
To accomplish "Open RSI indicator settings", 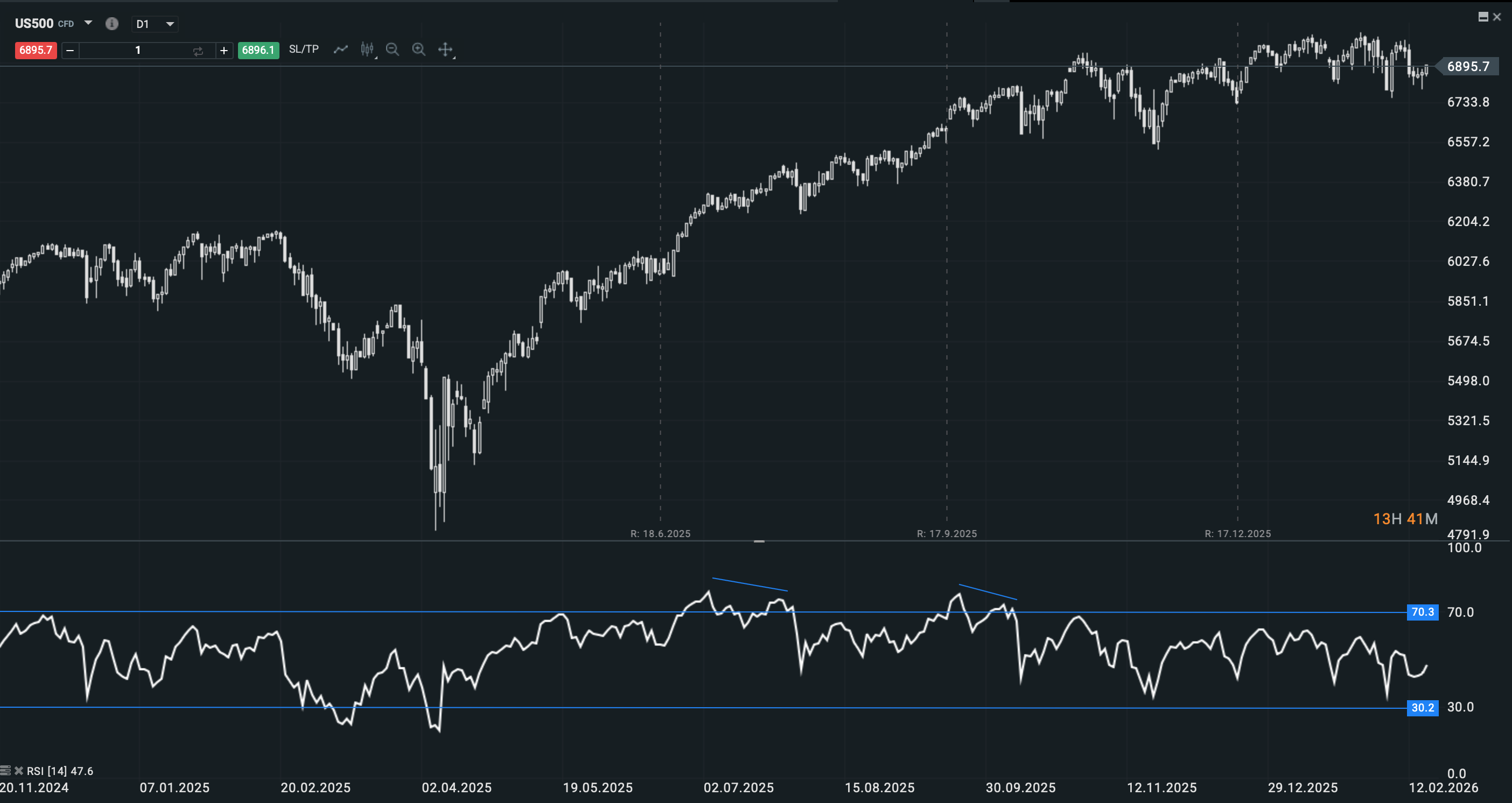I will click(x=5, y=771).
